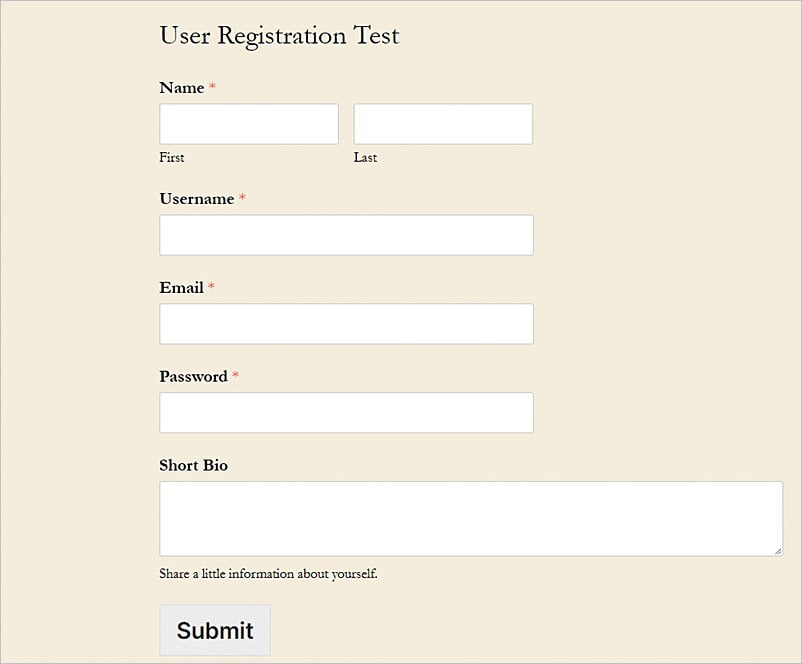The image size is (802, 664).
Task: Click the Username label text
Action: coord(197,199)
